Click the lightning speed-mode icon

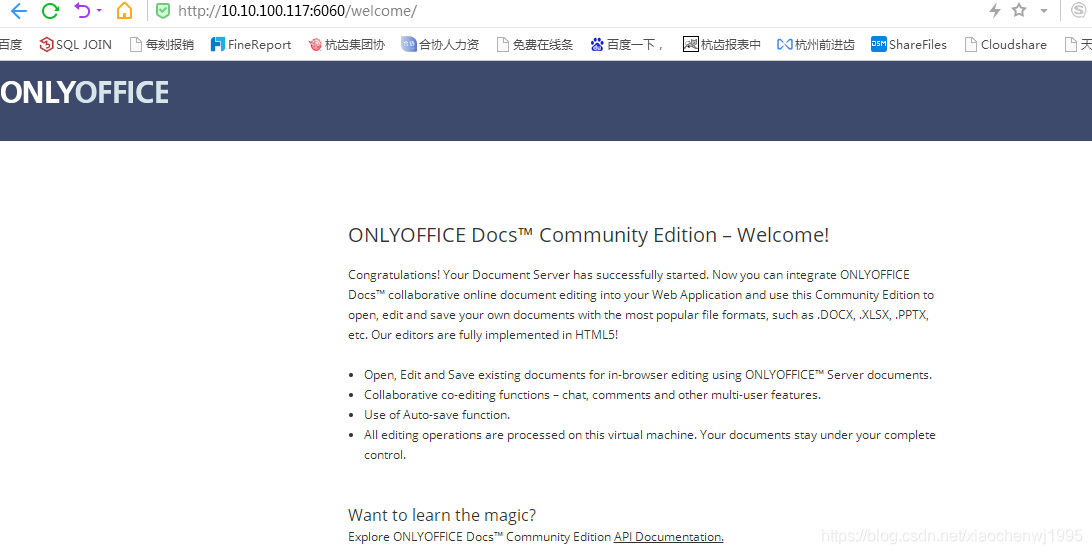[995, 10]
